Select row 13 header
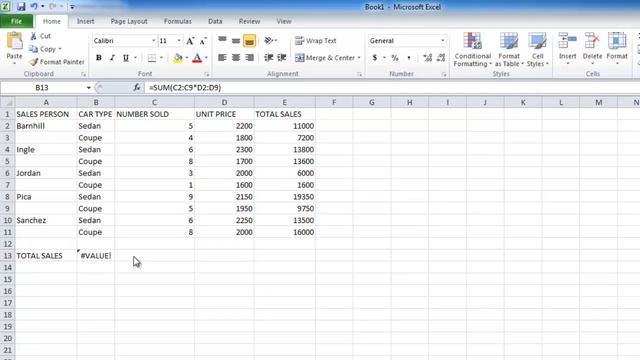The image size is (640, 360). tap(7, 256)
